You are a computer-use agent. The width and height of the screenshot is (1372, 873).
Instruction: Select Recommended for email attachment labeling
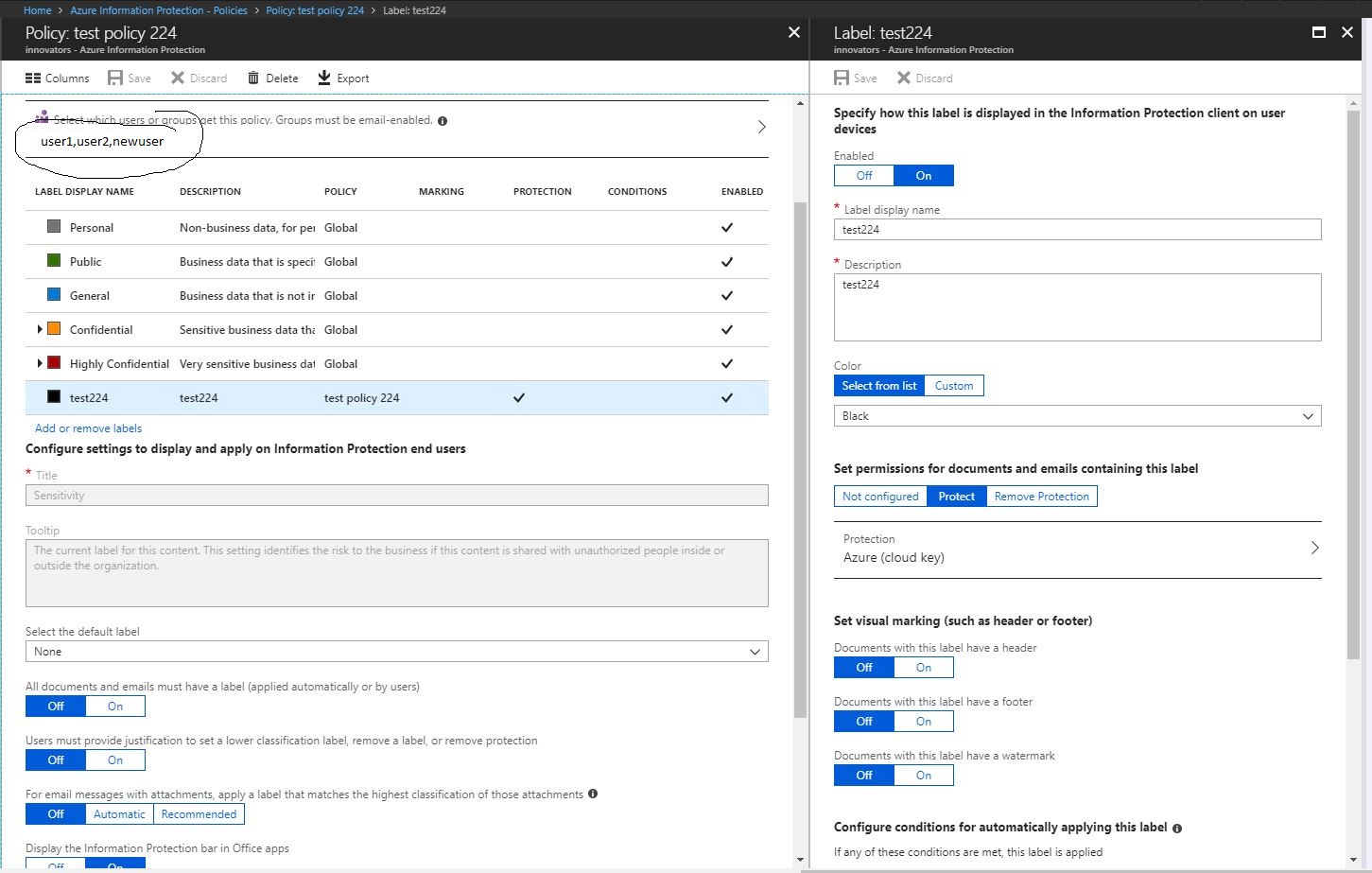[199, 814]
